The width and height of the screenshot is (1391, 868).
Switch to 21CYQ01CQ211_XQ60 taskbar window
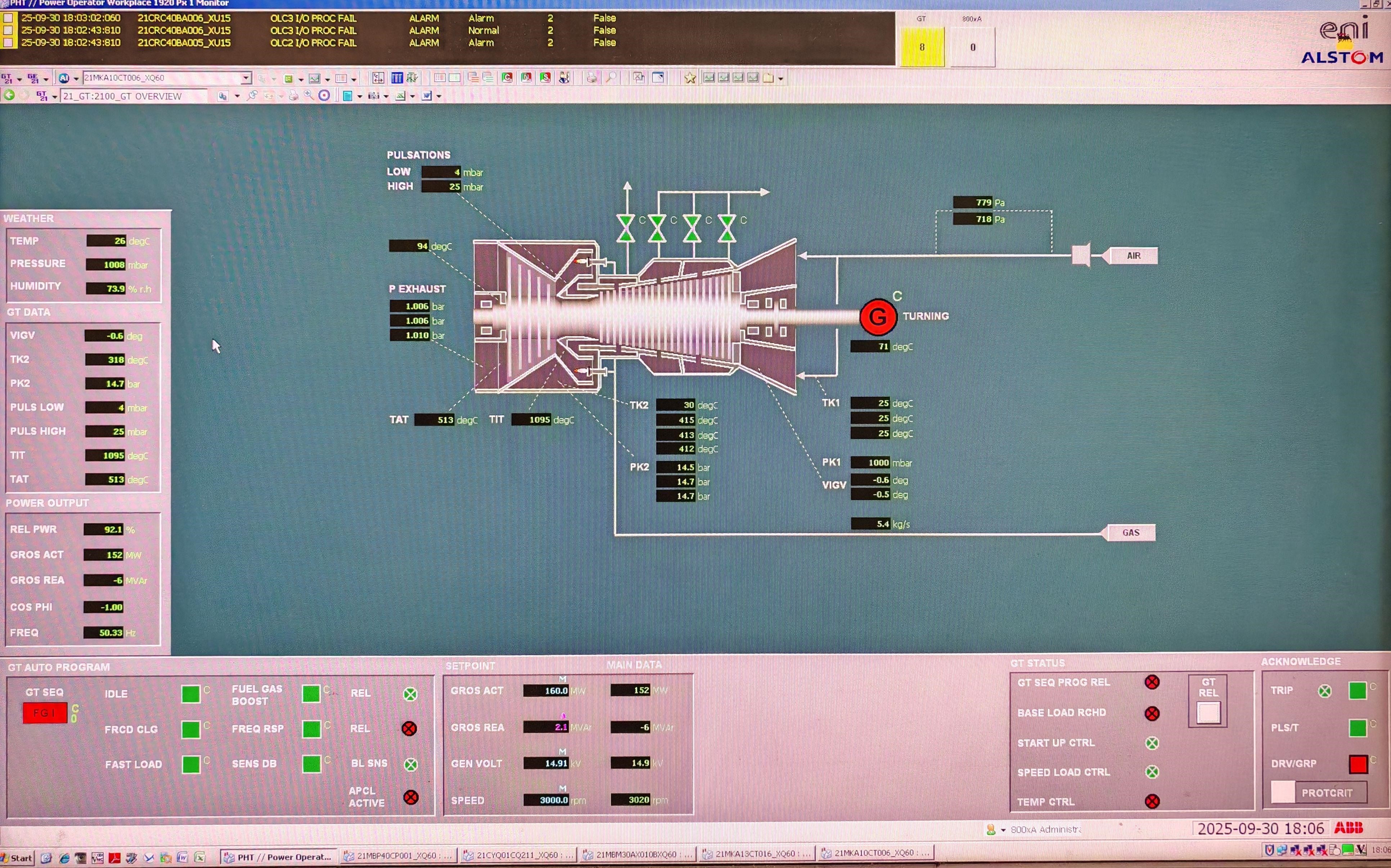518,855
